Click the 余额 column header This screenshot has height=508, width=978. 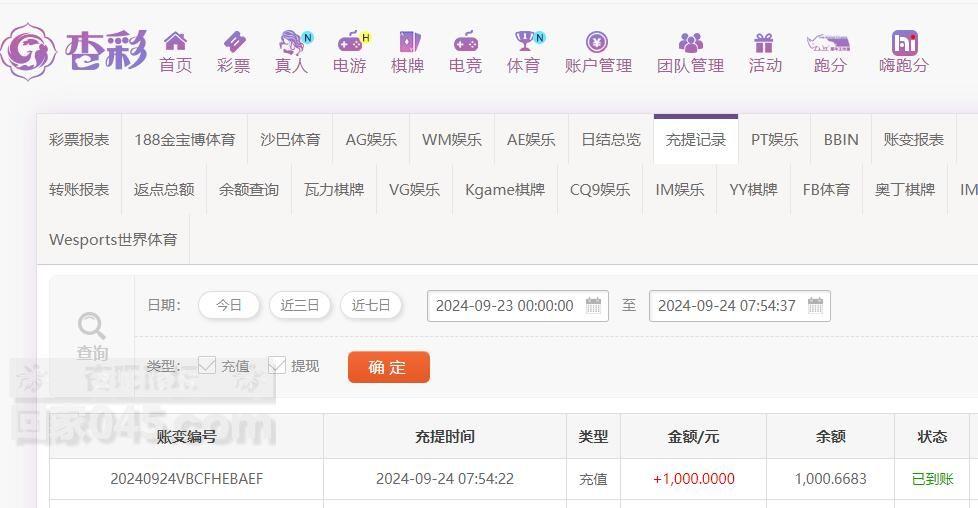(x=830, y=436)
